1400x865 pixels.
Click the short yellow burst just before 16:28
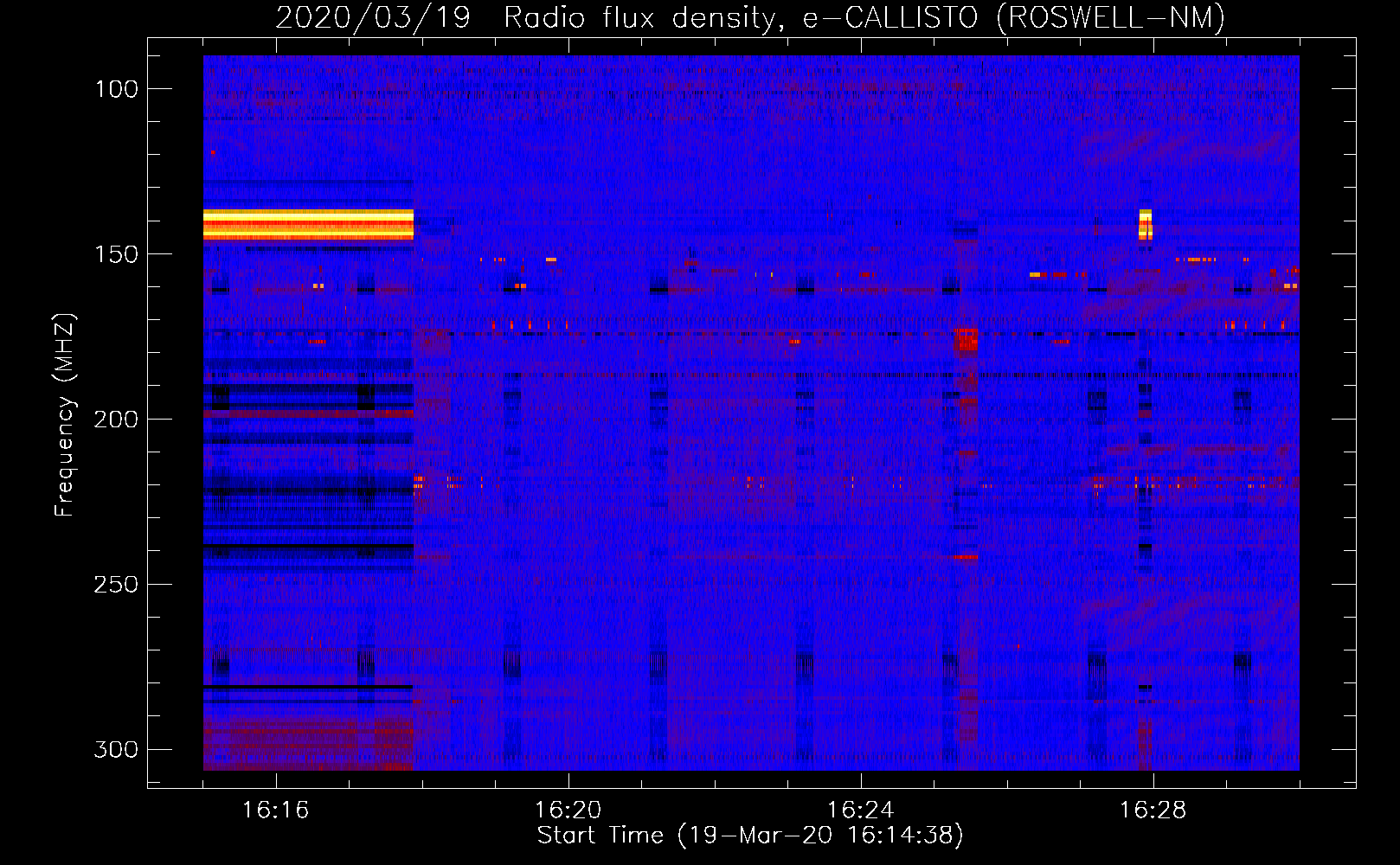[1146, 224]
